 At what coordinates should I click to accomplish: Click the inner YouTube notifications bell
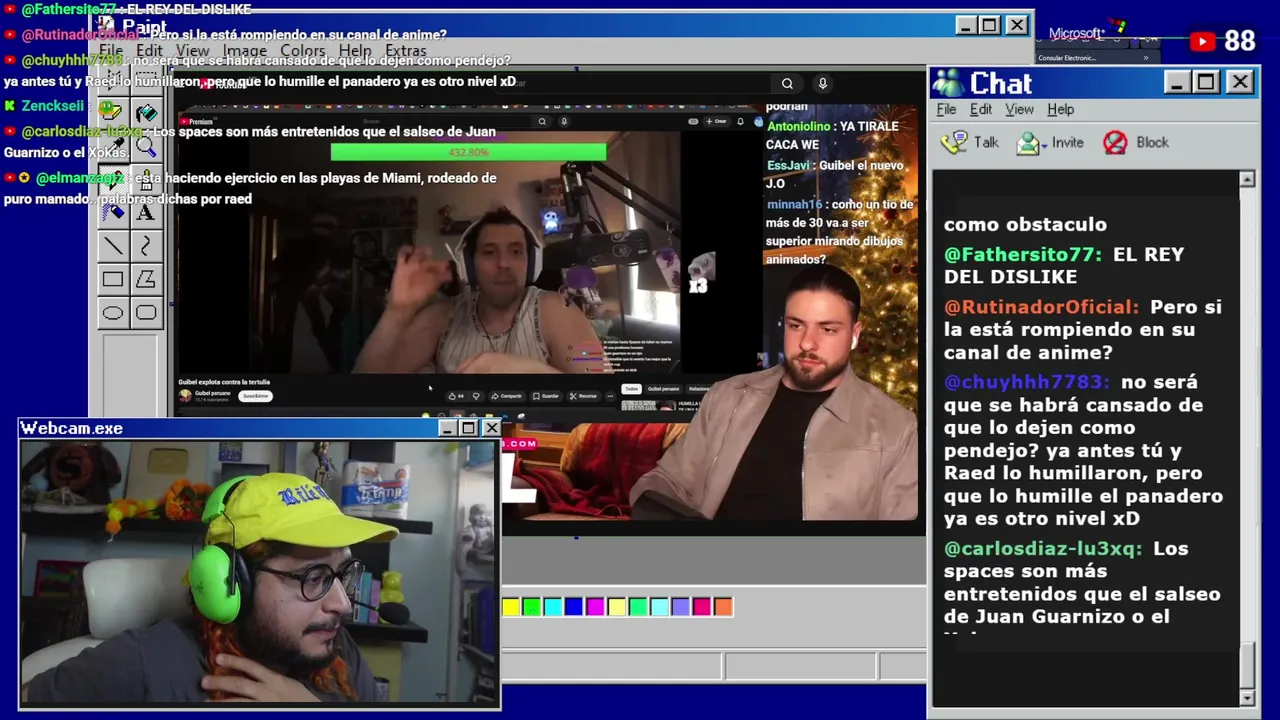pyautogui.click(x=740, y=121)
